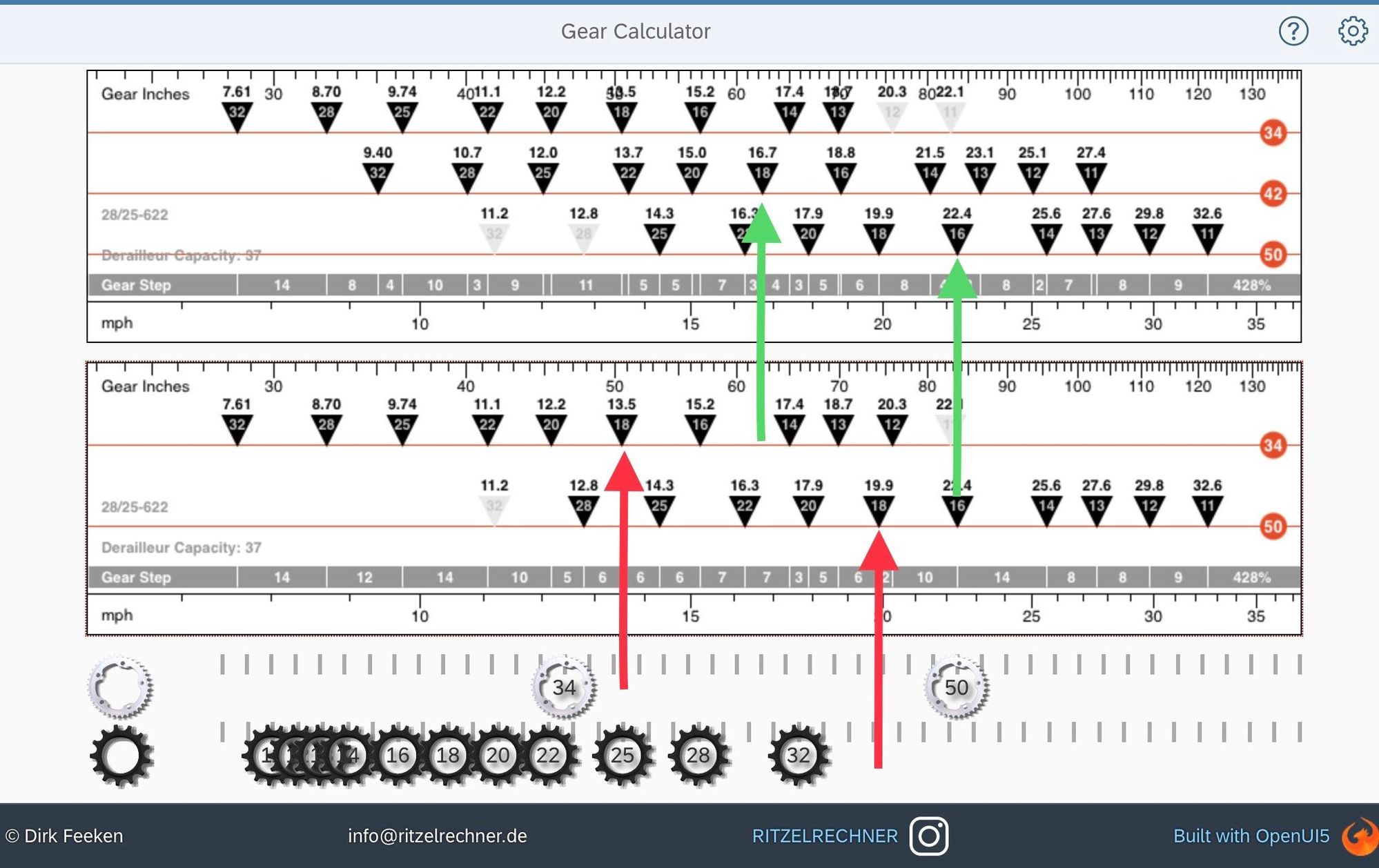Screen dimensions: 1379x868
Task: Select the 34-tooth chainring icon
Action: [x=564, y=687]
